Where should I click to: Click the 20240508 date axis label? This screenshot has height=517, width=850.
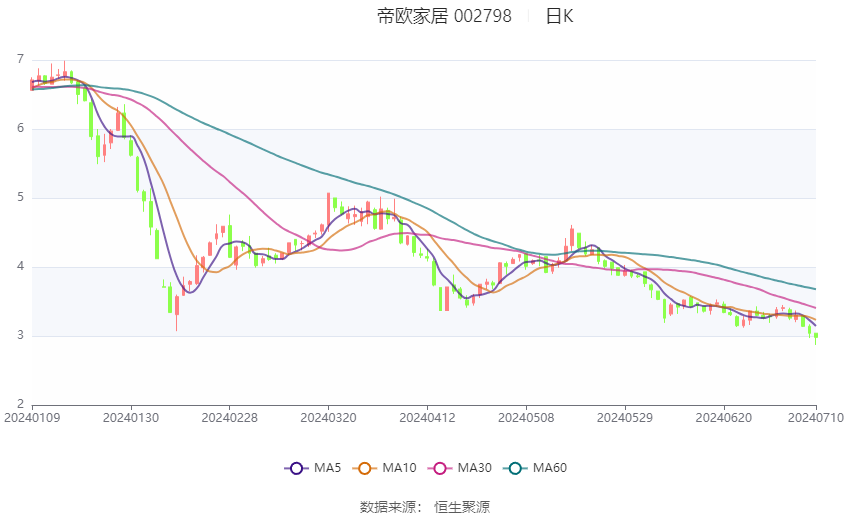click(526, 418)
